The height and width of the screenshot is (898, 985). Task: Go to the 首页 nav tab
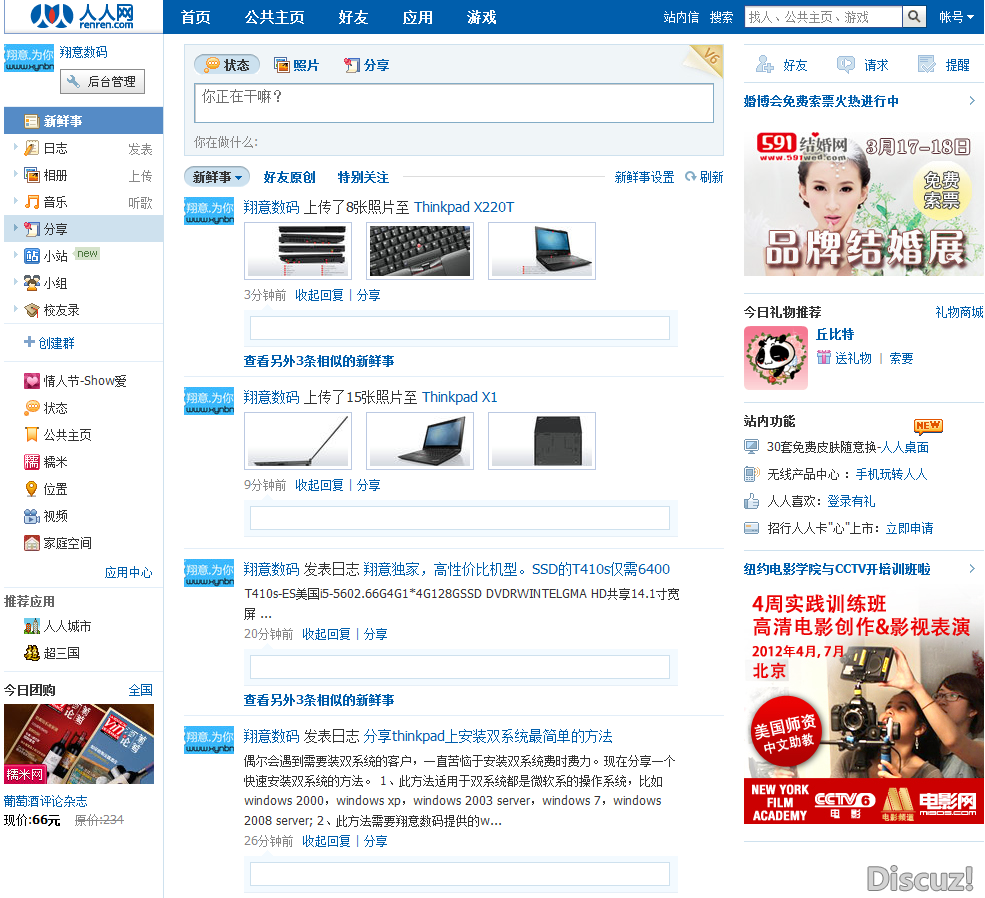(196, 17)
